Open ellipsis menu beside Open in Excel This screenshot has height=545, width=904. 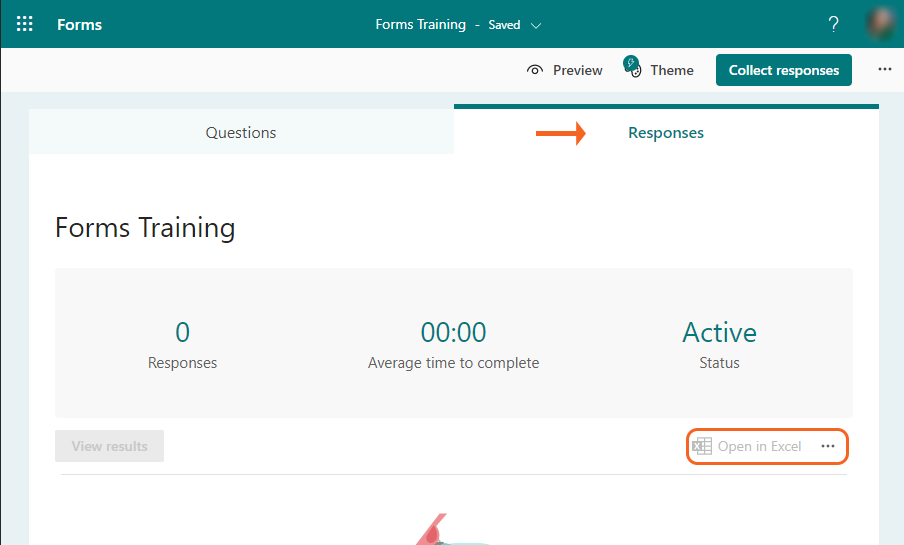(x=828, y=446)
